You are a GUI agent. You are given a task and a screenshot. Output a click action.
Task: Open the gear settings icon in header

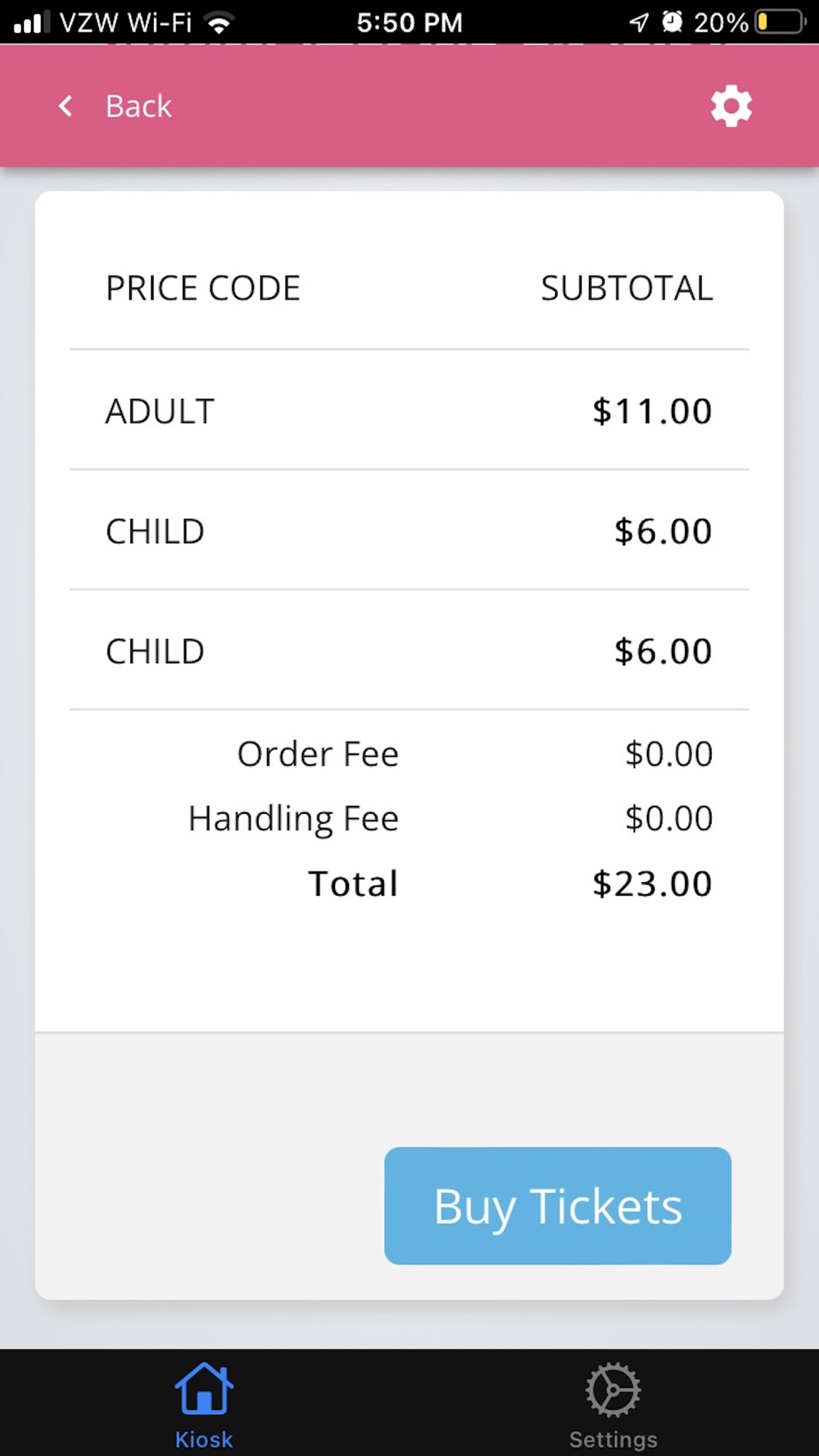pyautogui.click(x=731, y=106)
